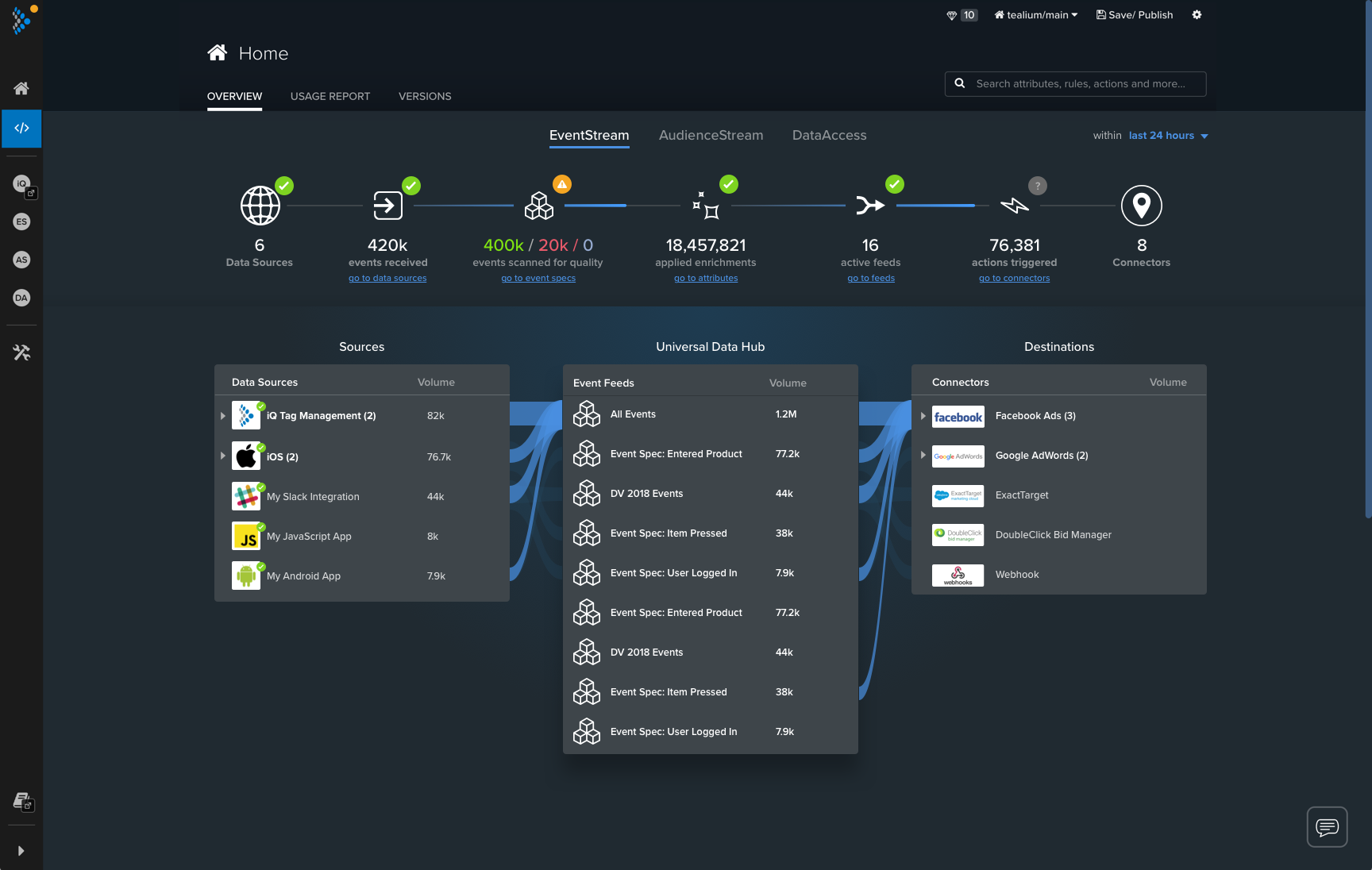This screenshot has height=870, width=1372.
Task: Click the Facebook connector logo
Action: pos(958,417)
